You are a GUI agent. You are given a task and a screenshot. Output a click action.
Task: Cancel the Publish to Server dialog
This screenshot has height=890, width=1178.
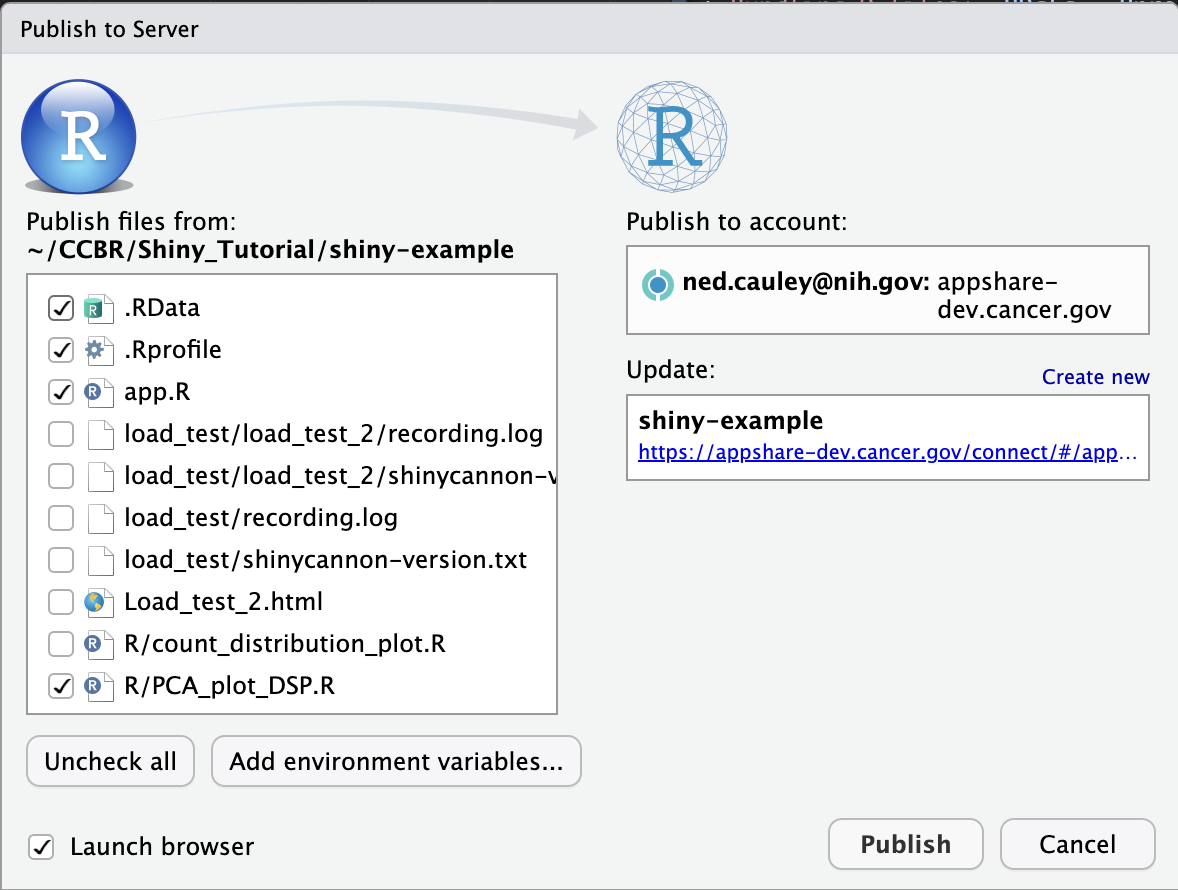pyautogui.click(x=1077, y=845)
